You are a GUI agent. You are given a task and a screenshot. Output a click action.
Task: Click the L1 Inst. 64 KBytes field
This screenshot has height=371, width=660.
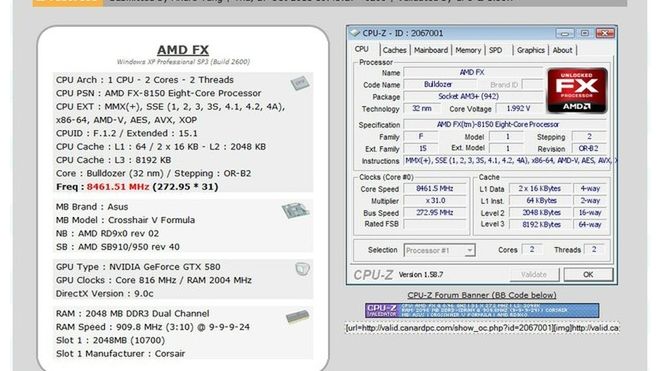point(541,201)
